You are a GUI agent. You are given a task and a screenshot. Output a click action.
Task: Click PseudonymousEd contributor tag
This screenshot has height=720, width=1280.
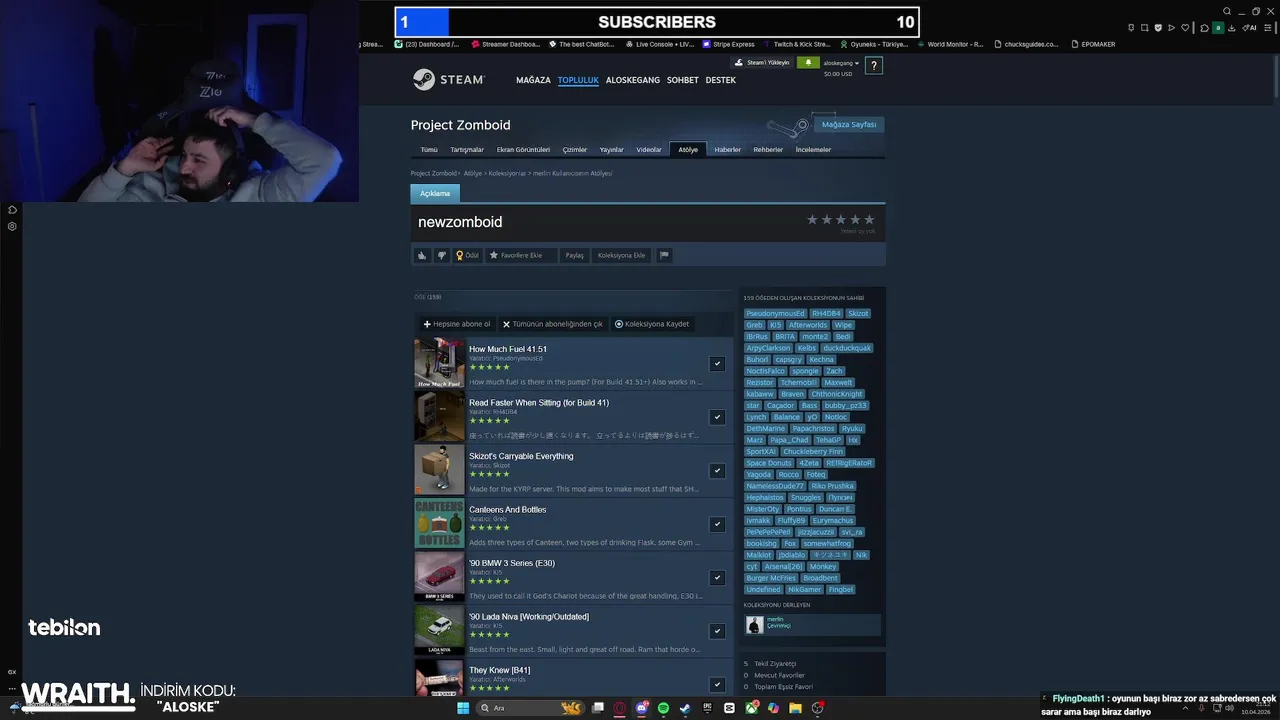(x=775, y=313)
